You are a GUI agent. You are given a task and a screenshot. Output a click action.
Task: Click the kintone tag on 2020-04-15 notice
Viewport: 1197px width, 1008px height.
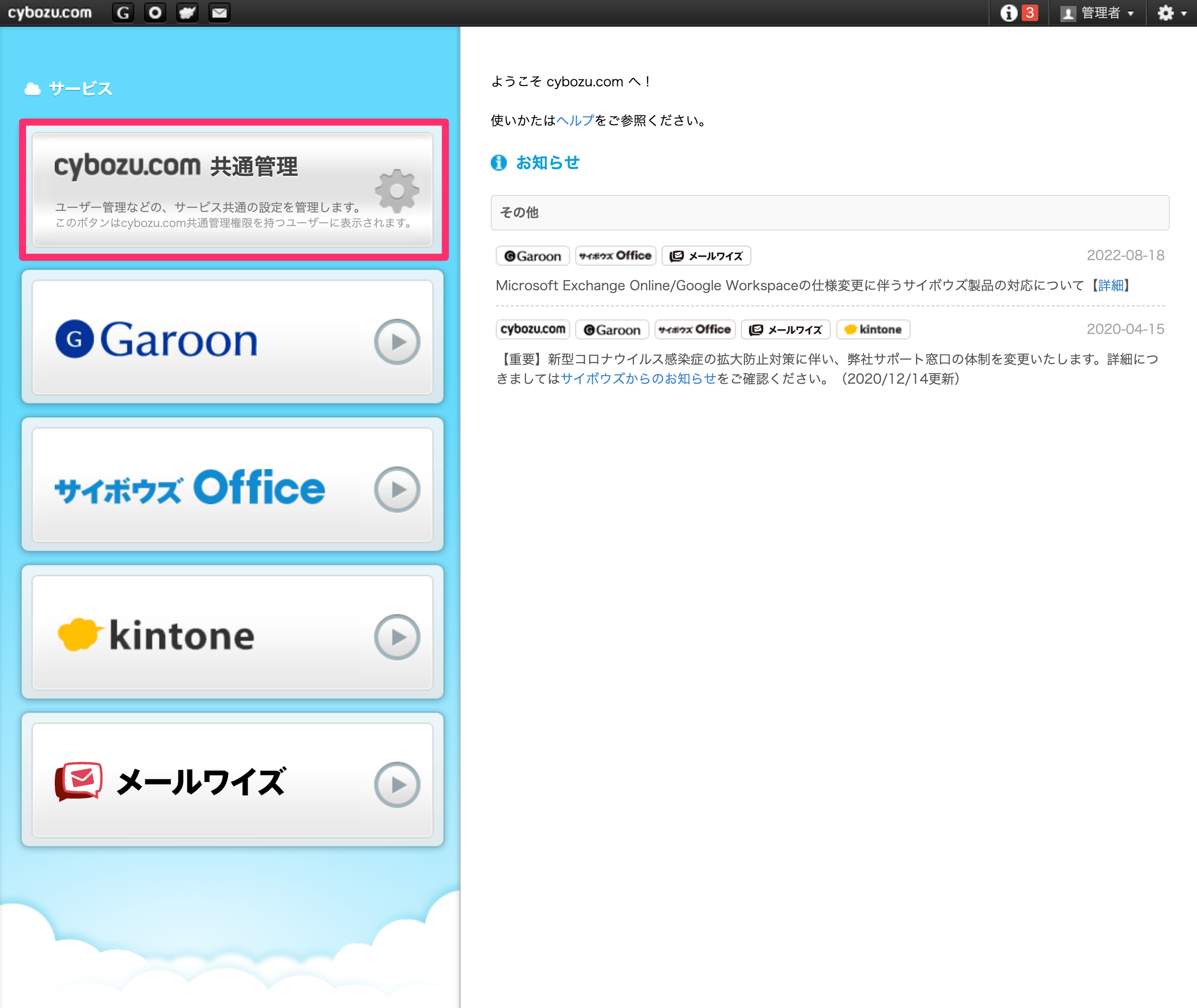point(873,329)
